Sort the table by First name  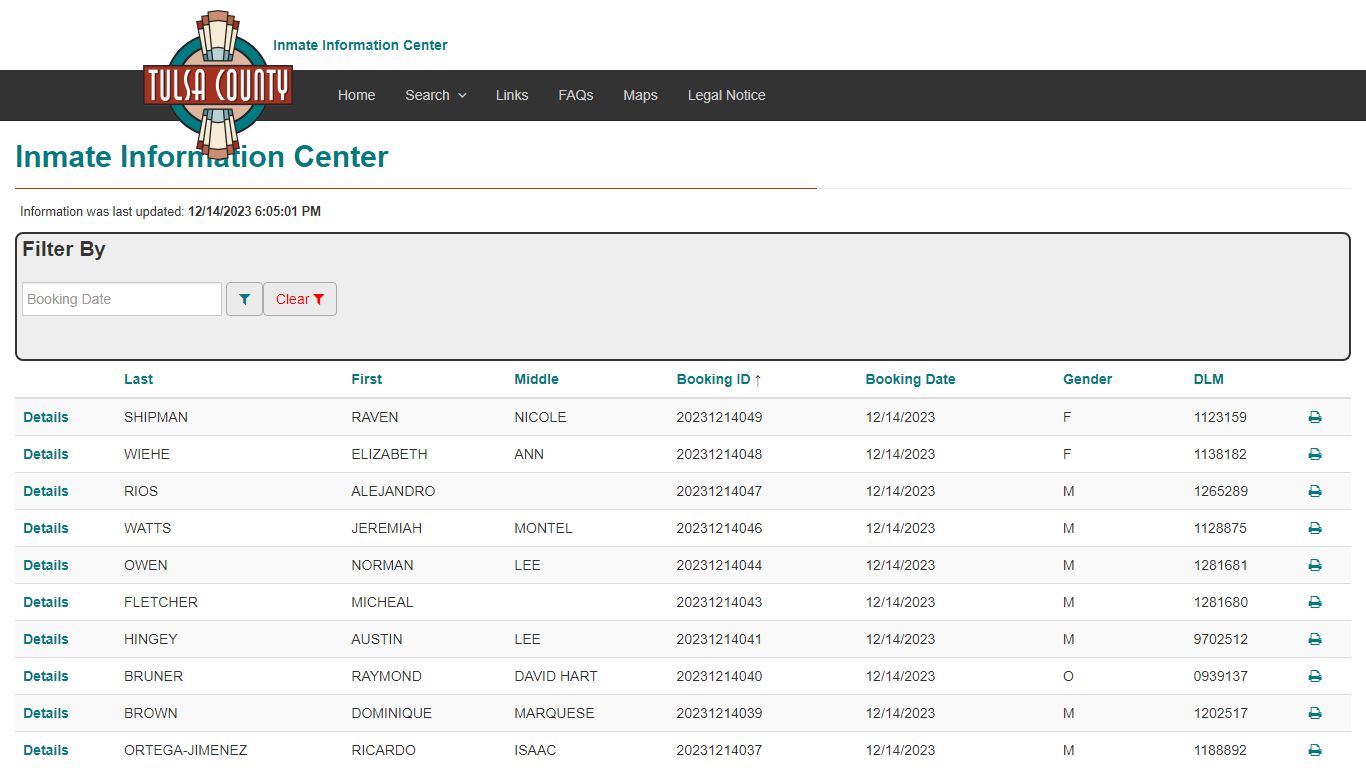tap(367, 379)
